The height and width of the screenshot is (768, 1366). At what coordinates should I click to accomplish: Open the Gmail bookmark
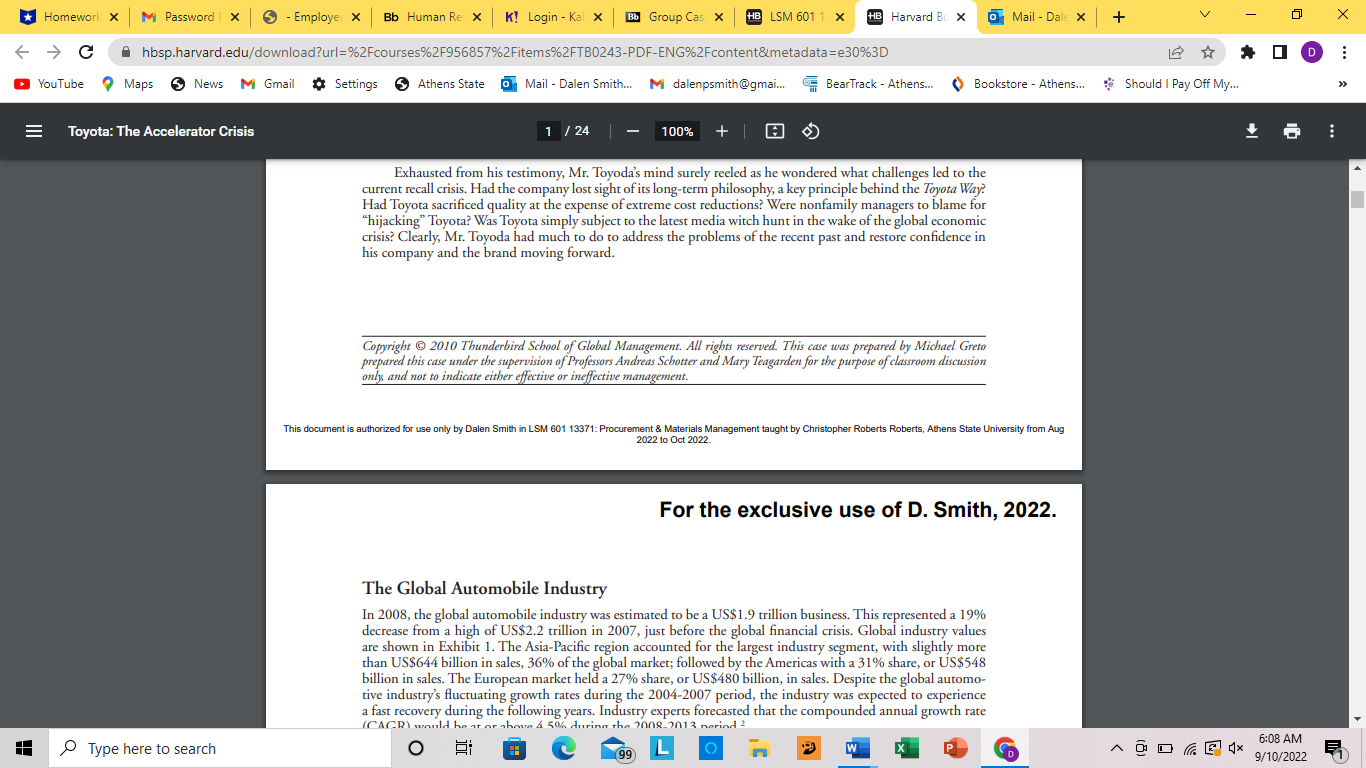pyautogui.click(x=268, y=84)
